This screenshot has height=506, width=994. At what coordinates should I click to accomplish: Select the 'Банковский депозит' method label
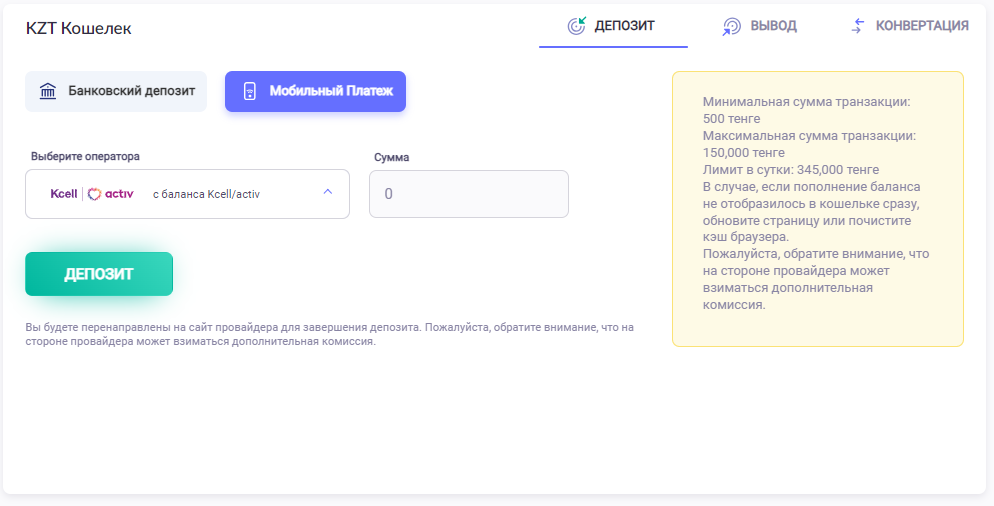point(132,92)
